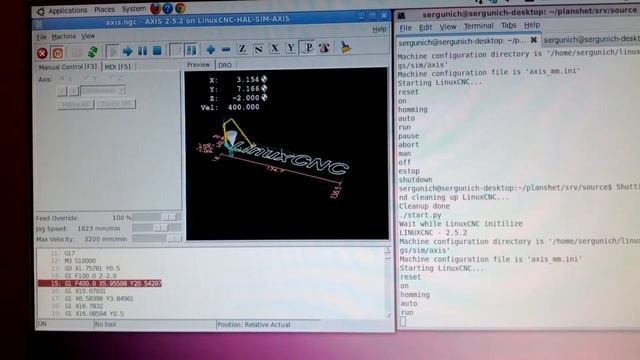Open the Help menu in AXIS
The height and width of the screenshot is (360, 640).
pyautogui.click(x=379, y=29)
